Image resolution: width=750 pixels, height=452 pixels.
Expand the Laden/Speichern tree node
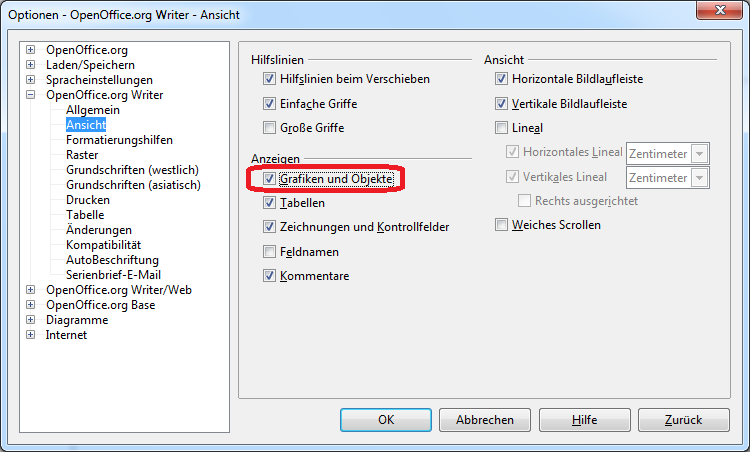click(31, 65)
